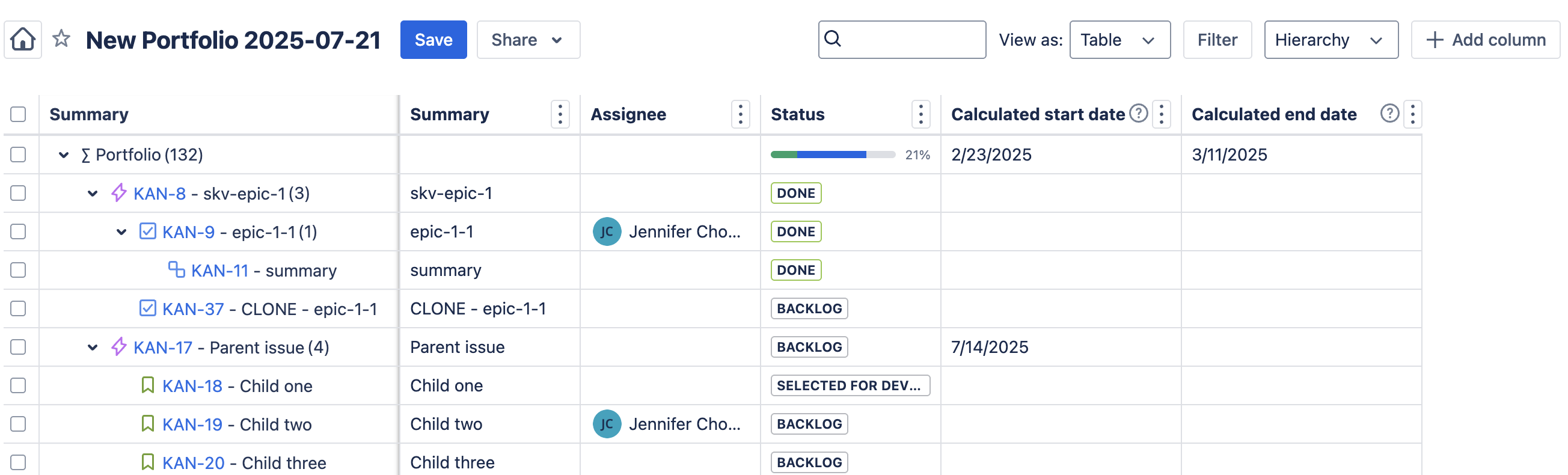Image resolution: width=1568 pixels, height=475 pixels.
Task: Open Status column three-dot menu
Action: pyautogui.click(x=920, y=114)
